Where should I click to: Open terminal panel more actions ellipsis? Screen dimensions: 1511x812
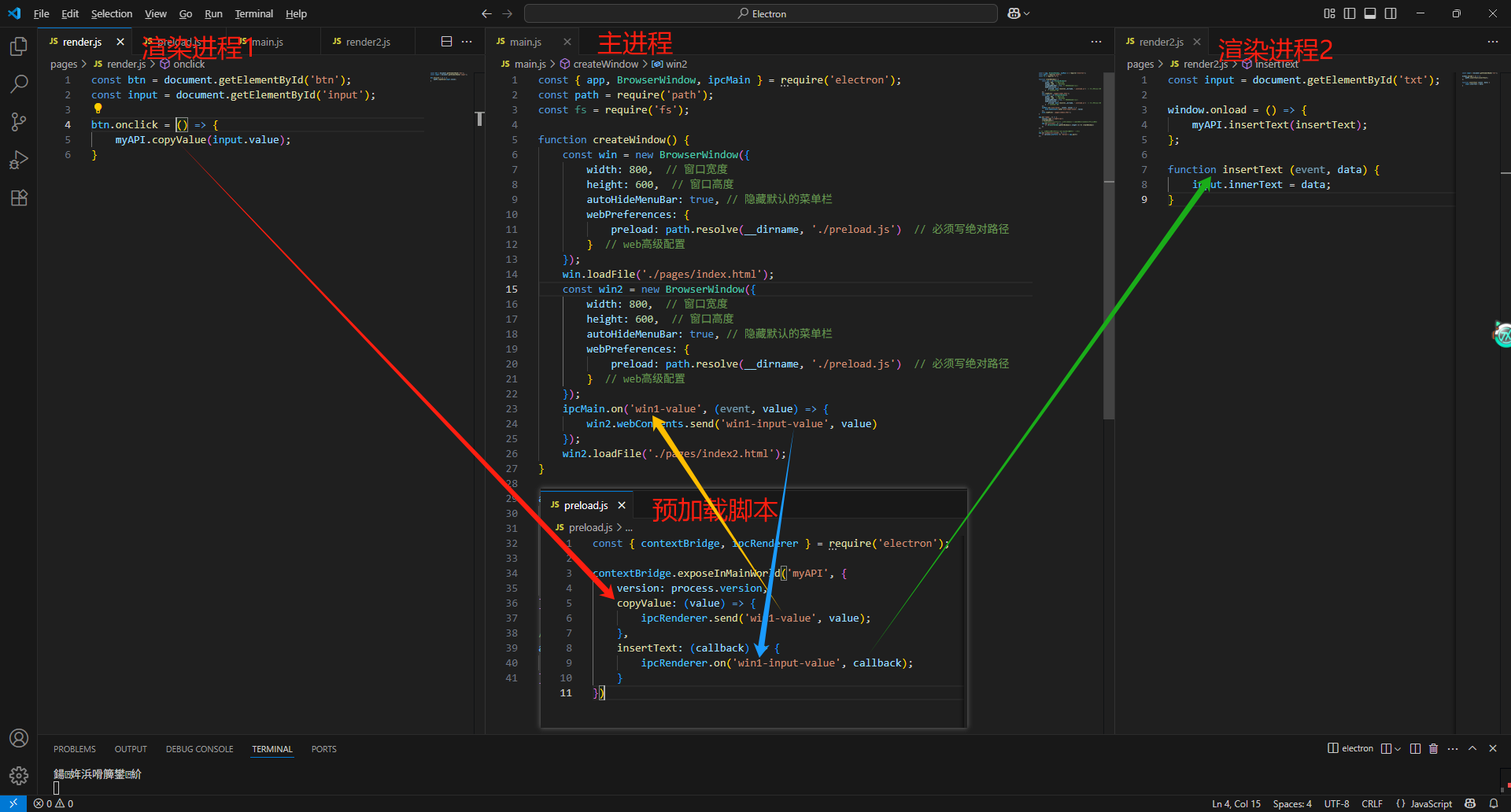(1453, 748)
